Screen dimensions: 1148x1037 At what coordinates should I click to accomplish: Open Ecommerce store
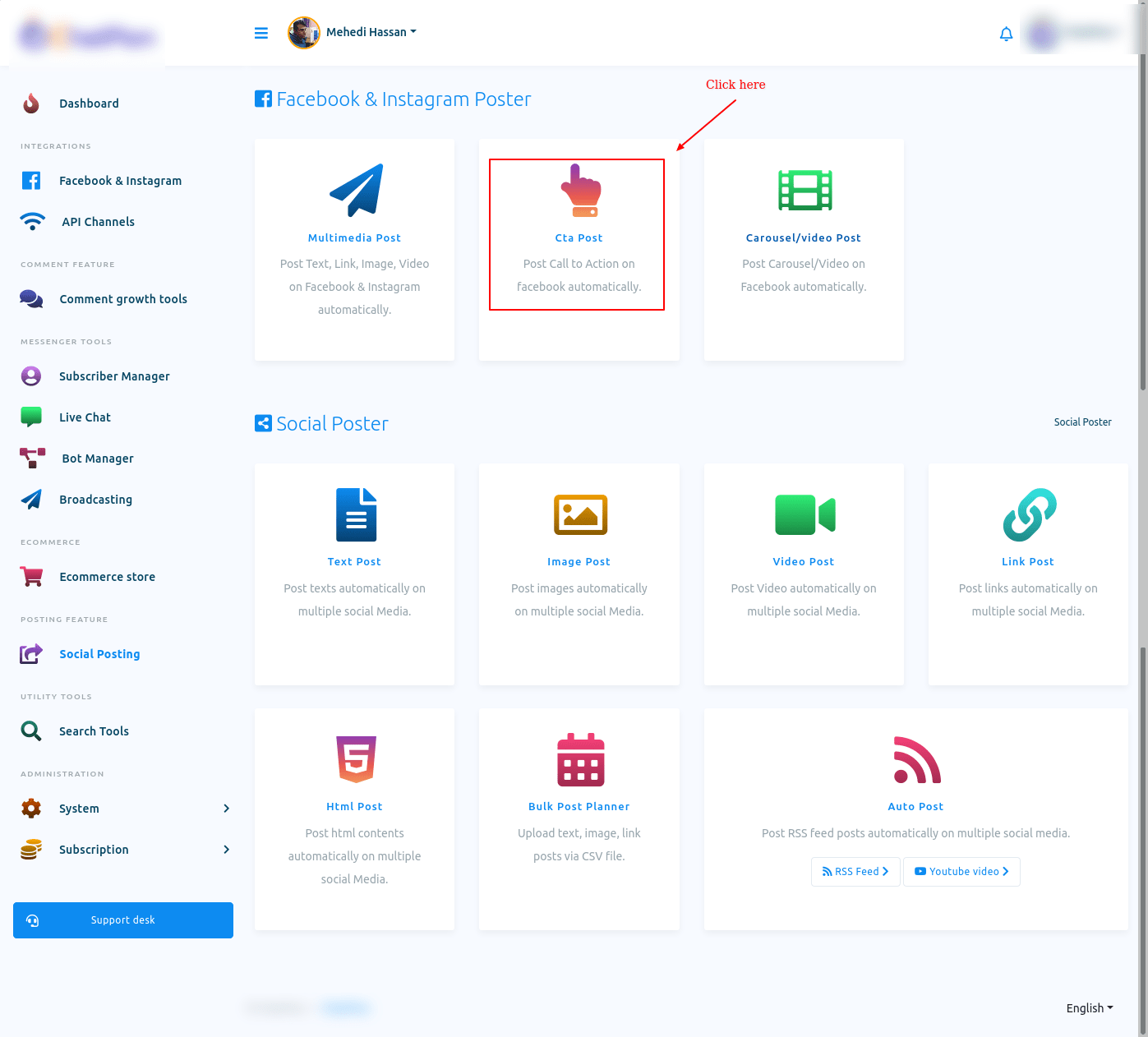[x=108, y=577]
